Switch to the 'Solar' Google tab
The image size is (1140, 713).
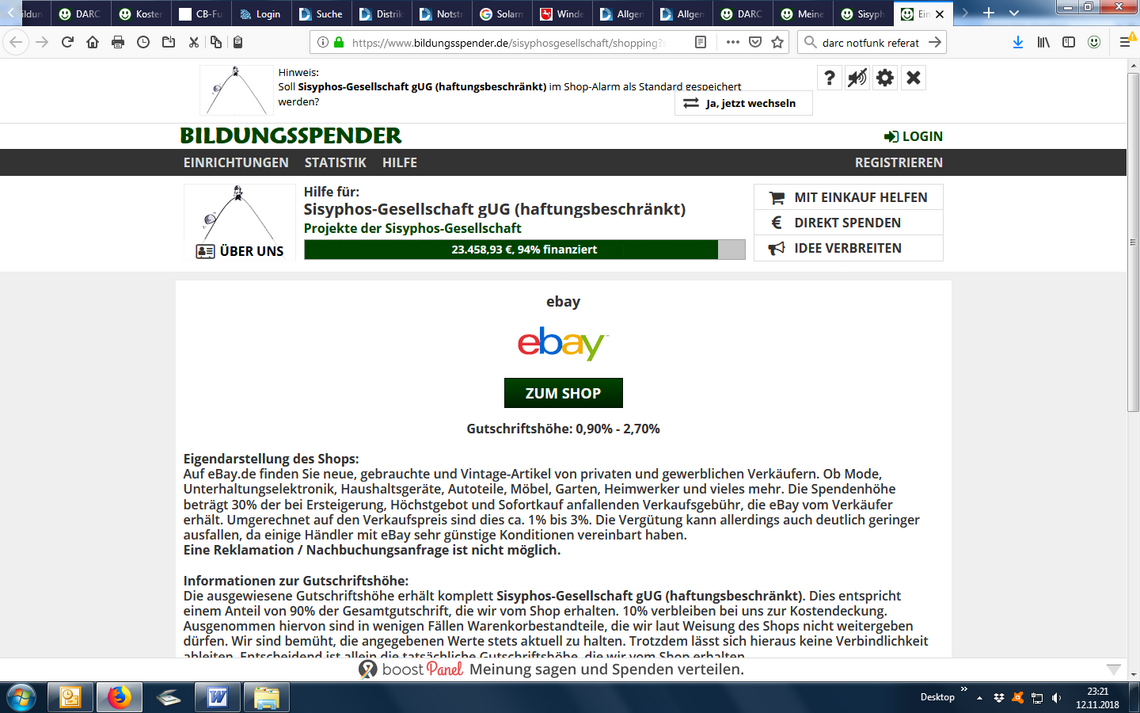[x=502, y=14]
